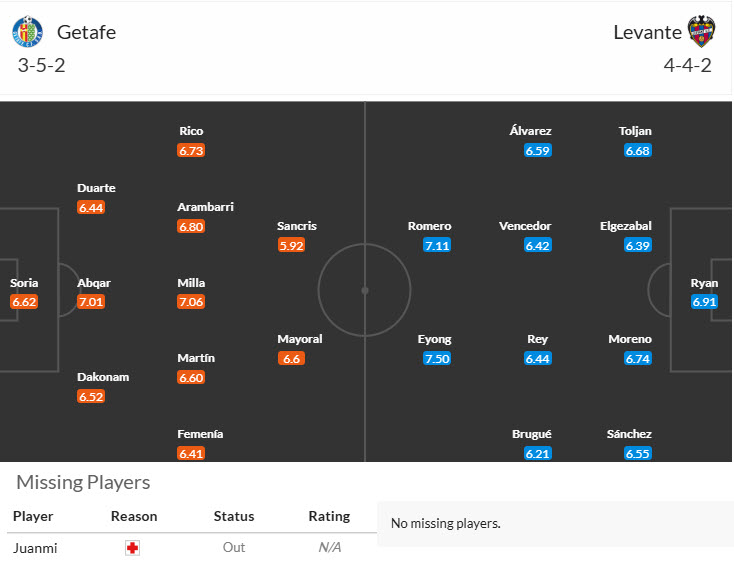This screenshot has height=568, width=734.
Task: Click the Levante club crest icon
Action: click(x=702, y=32)
